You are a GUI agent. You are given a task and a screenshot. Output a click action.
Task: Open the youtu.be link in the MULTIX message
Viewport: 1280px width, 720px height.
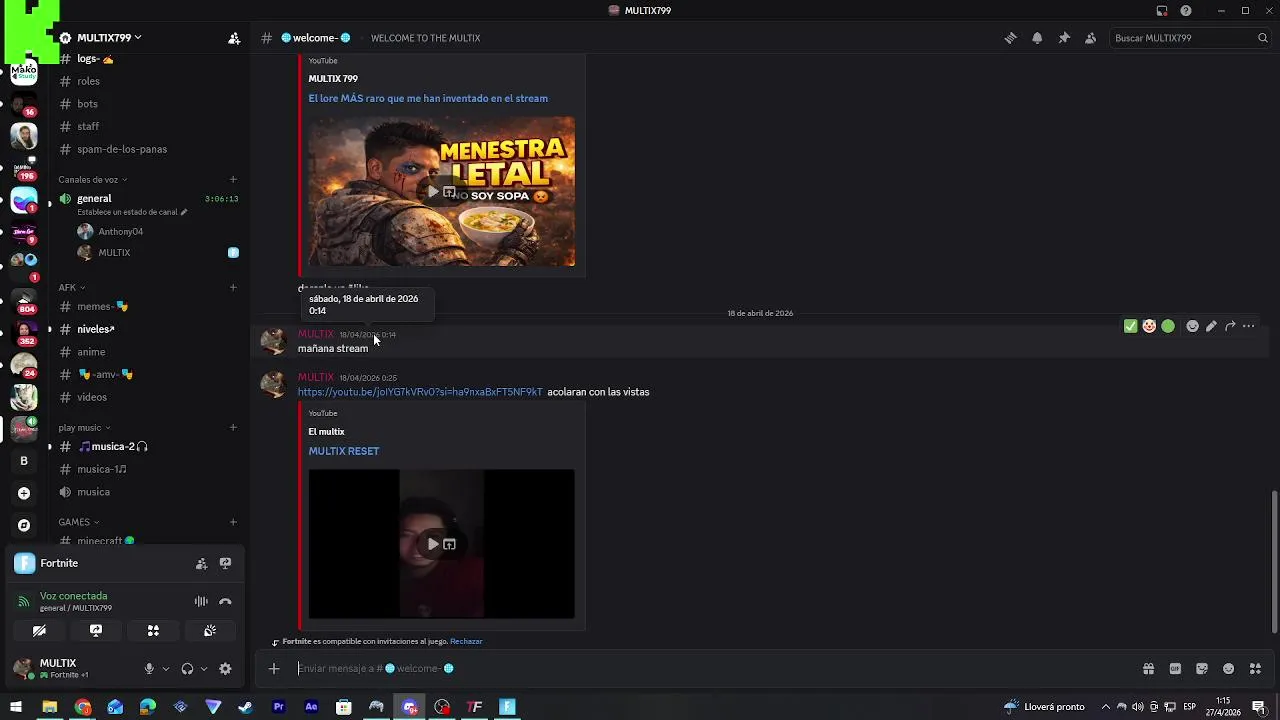420,392
